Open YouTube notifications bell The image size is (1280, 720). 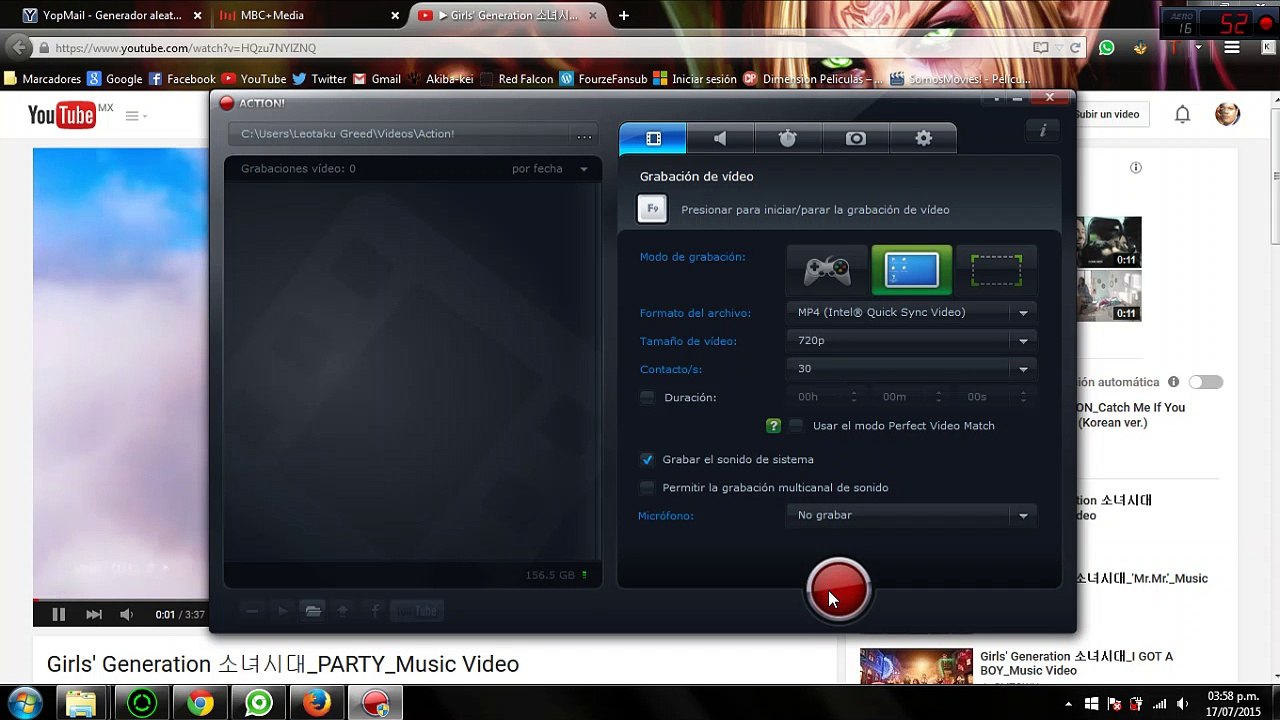click(1182, 114)
